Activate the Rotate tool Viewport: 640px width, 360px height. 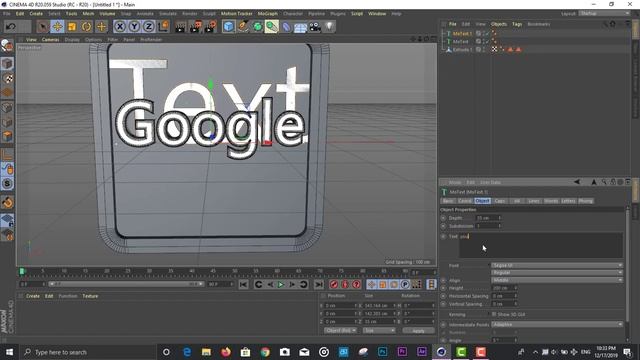87,27
